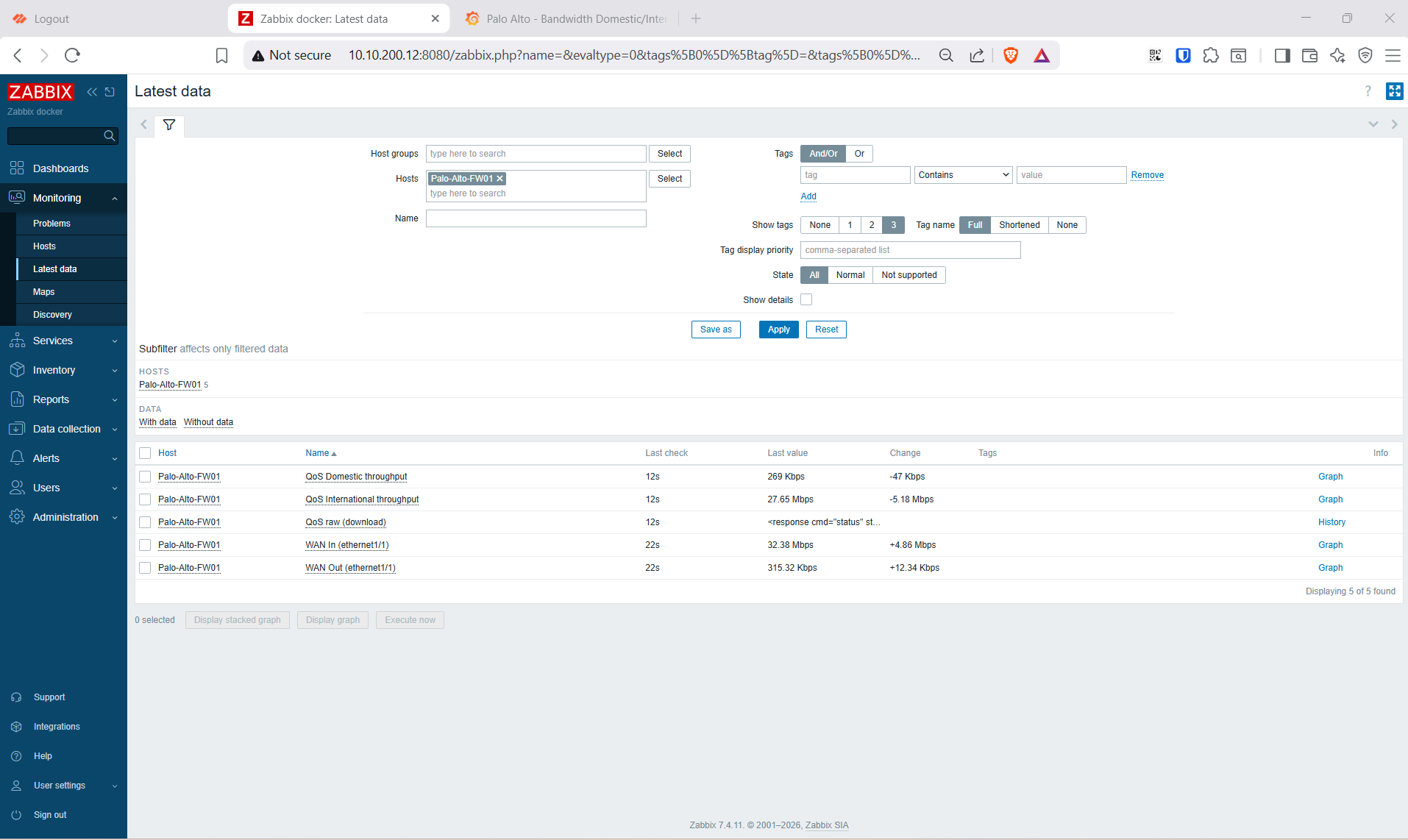Go to next filter tab arrow
Screen dimensions: 1408x840
coord(1394,124)
